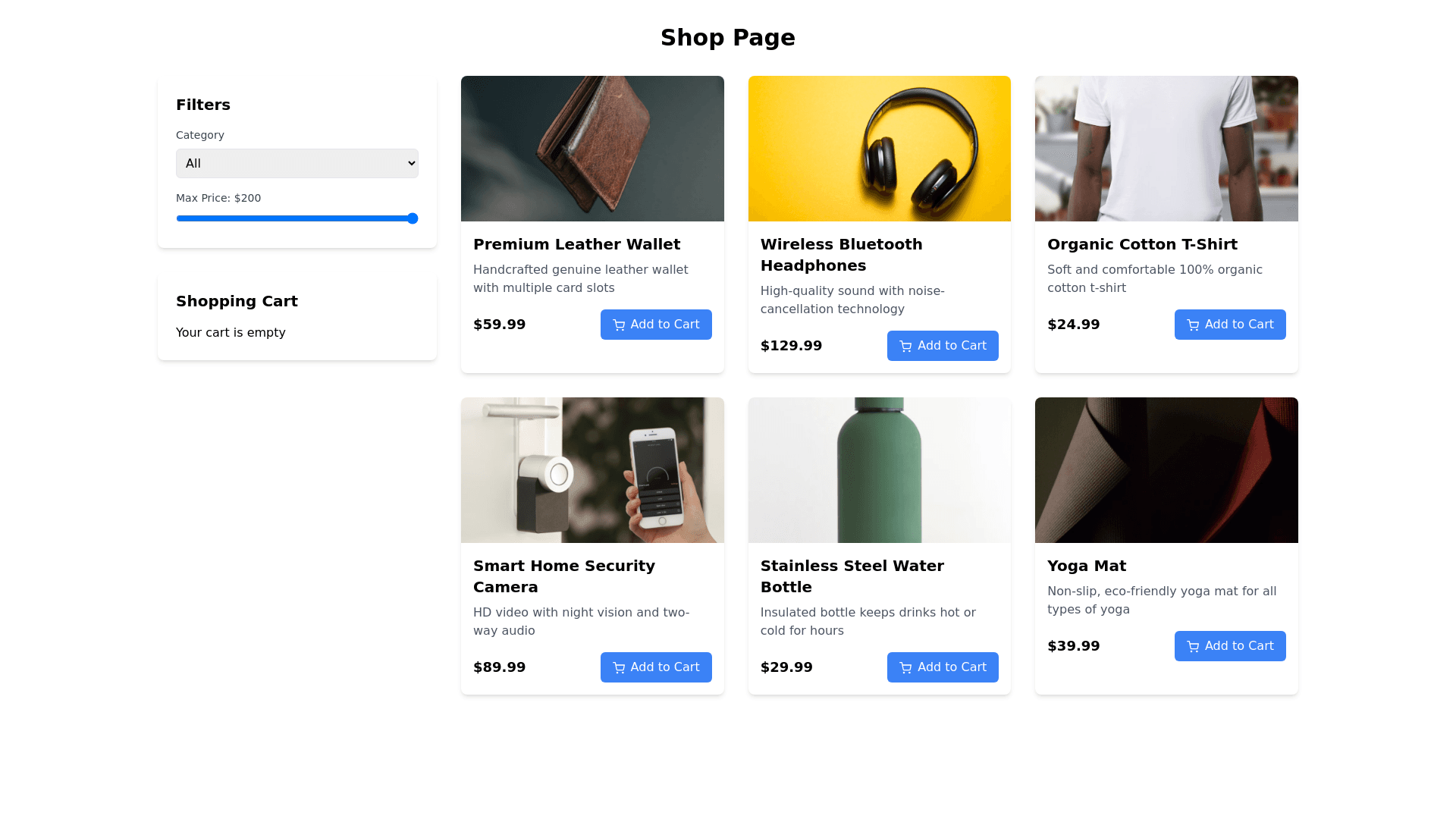Click cart icon on Organic Cotton T-Shirt button

(1193, 325)
